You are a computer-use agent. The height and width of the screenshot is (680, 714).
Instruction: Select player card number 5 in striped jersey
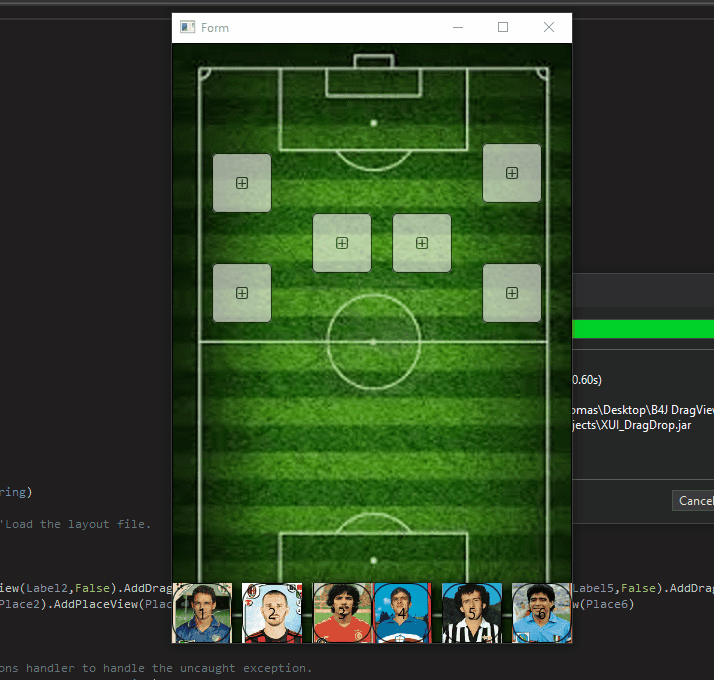tap(472, 613)
